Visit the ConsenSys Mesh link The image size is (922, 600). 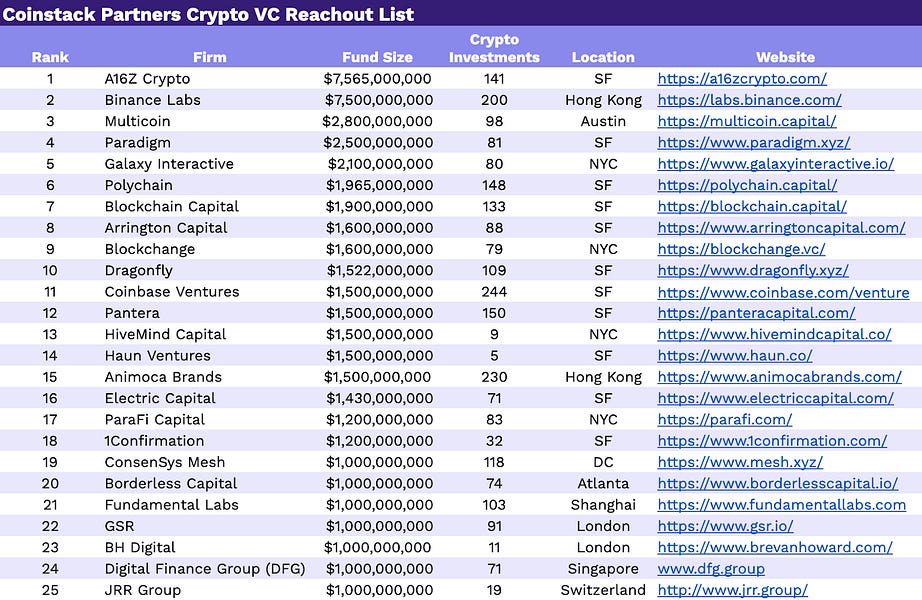coord(739,462)
